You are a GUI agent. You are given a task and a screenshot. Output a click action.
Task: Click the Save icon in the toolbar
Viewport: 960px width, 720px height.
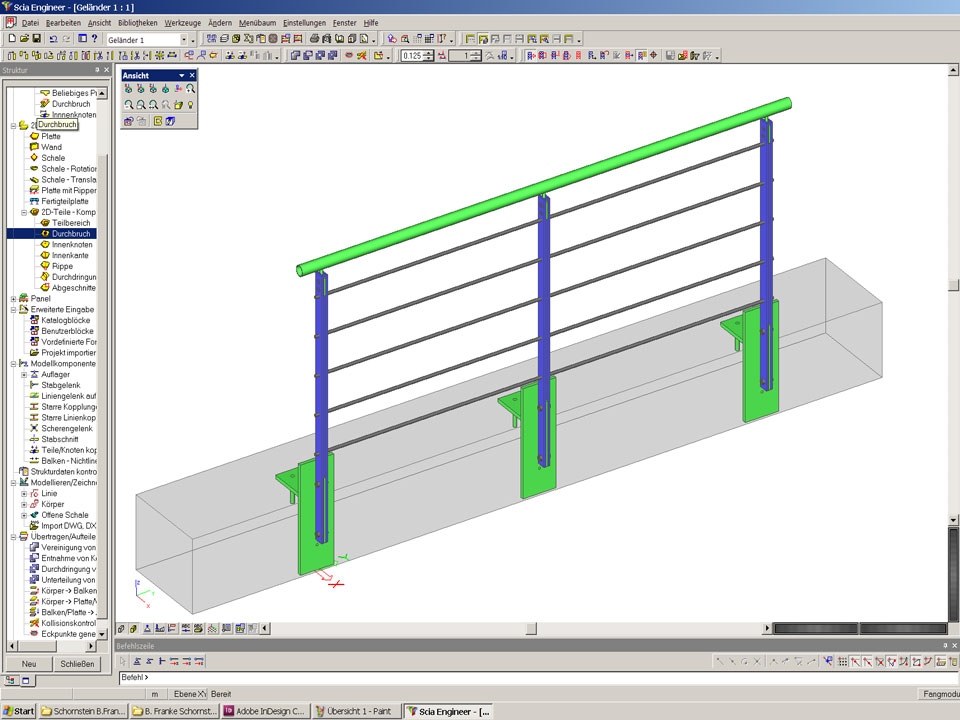(x=37, y=39)
